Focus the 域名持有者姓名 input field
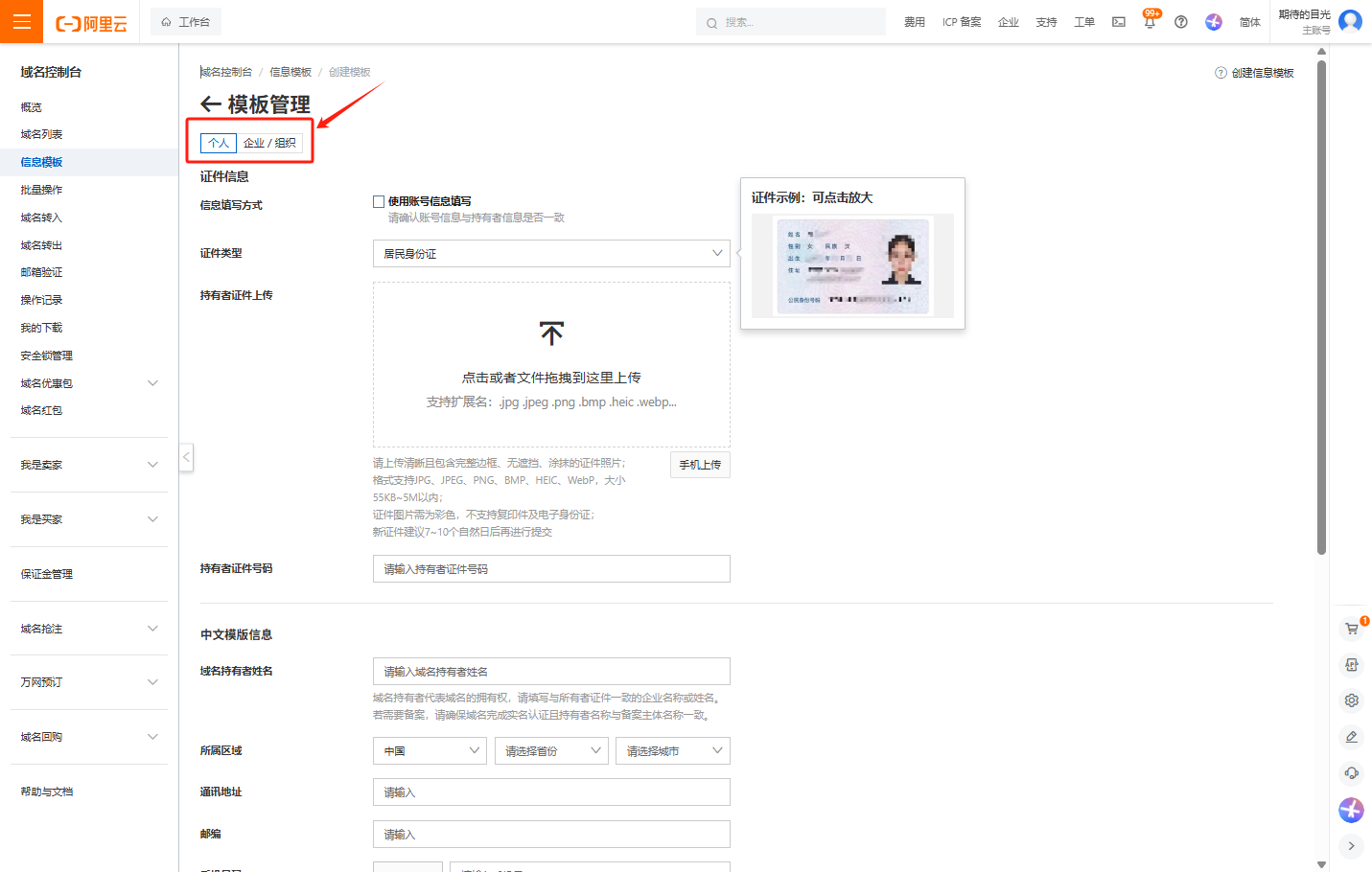This screenshot has width=1372, height=872. pos(551,671)
